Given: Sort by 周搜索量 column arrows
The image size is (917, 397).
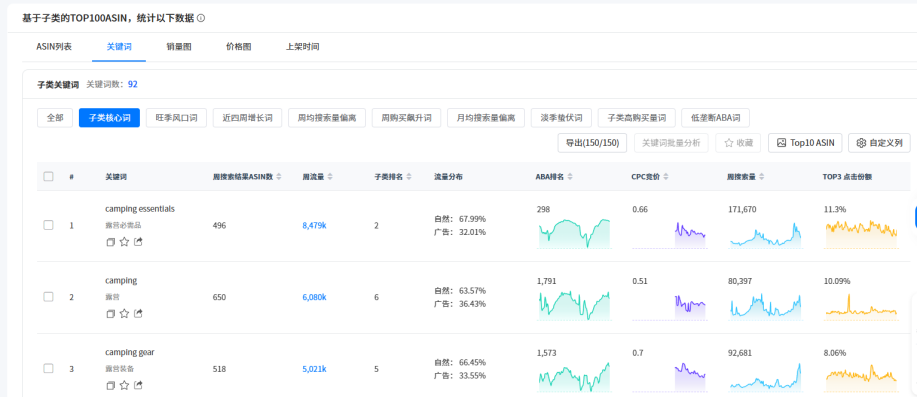Looking at the screenshot, I should tap(762, 177).
